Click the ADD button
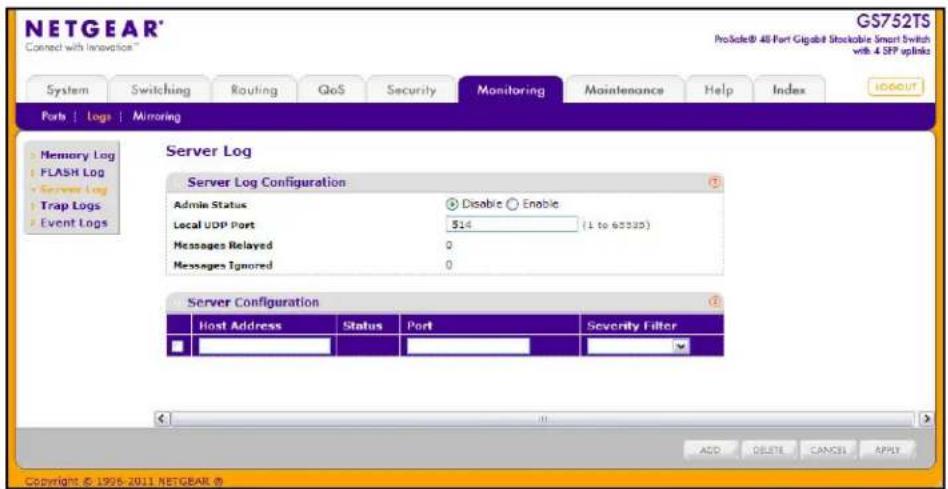This screenshot has height=489, width=948. point(709,450)
